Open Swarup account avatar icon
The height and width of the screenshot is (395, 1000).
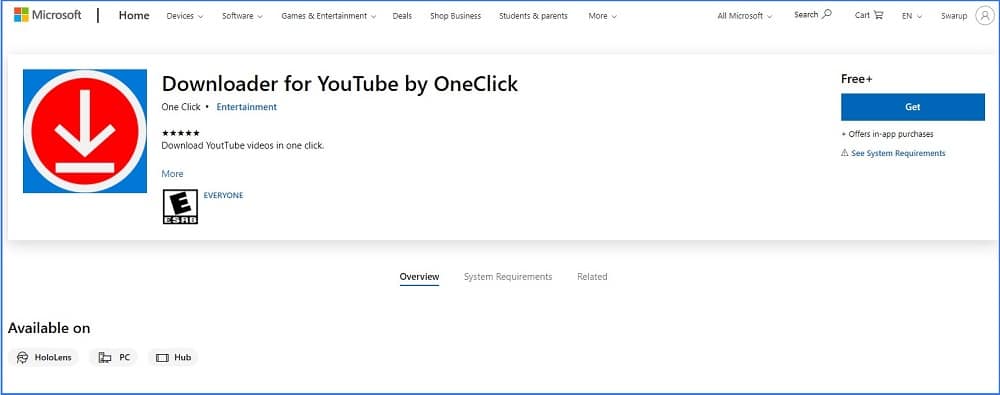(x=985, y=15)
